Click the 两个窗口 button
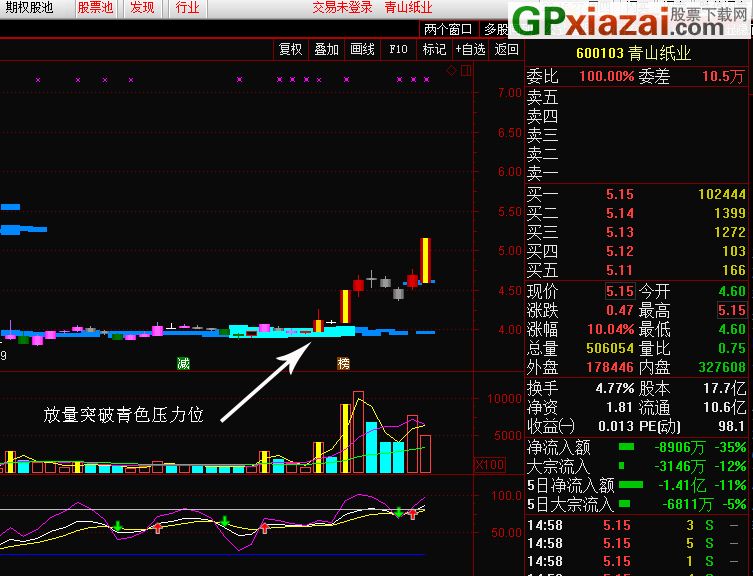 pos(448,29)
